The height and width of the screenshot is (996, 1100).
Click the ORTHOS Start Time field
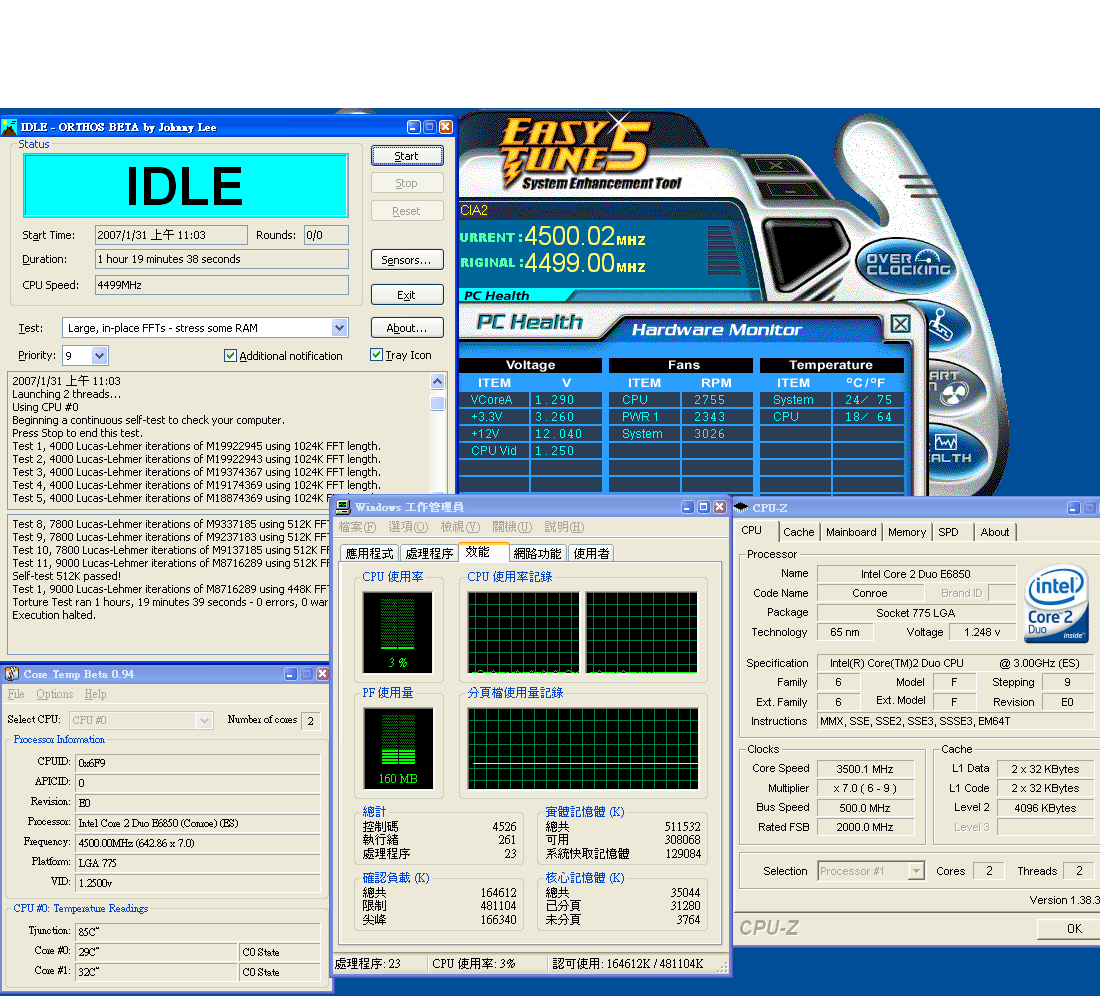[171, 235]
